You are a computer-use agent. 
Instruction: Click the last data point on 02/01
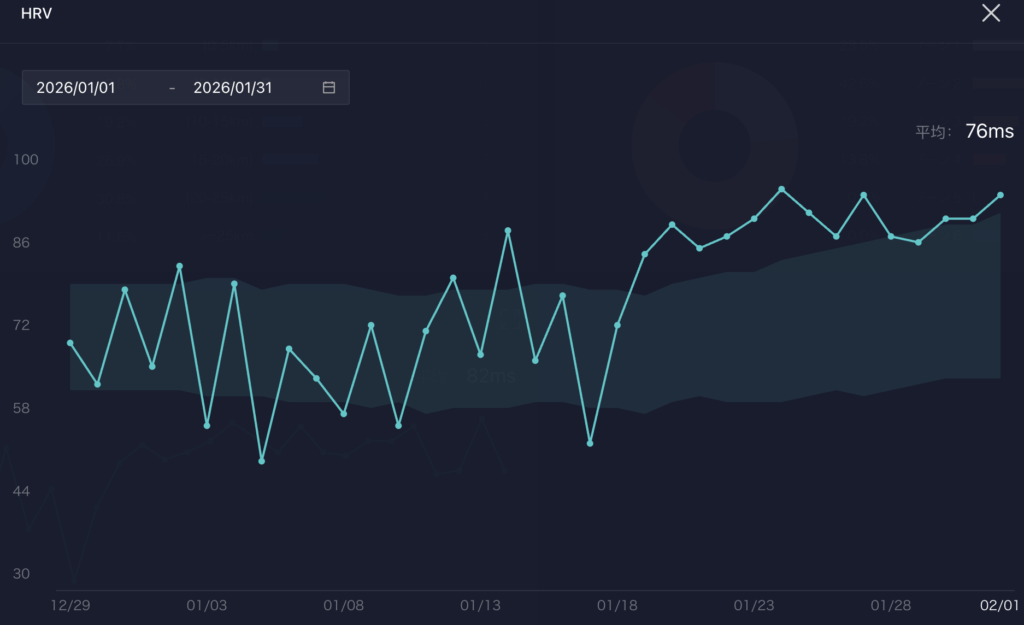coord(1000,195)
